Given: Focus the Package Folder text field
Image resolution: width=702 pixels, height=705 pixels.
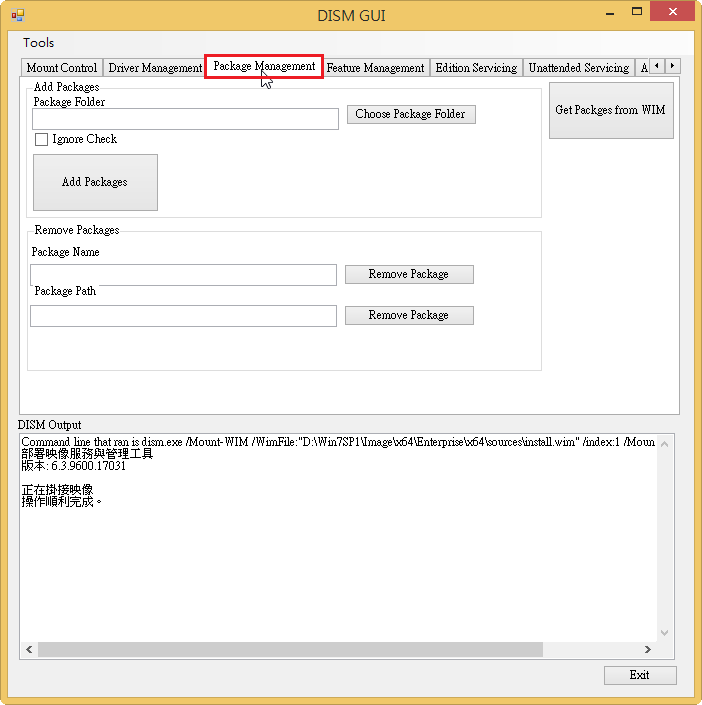Looking at the screenshot, I should (x=185, y=119).
